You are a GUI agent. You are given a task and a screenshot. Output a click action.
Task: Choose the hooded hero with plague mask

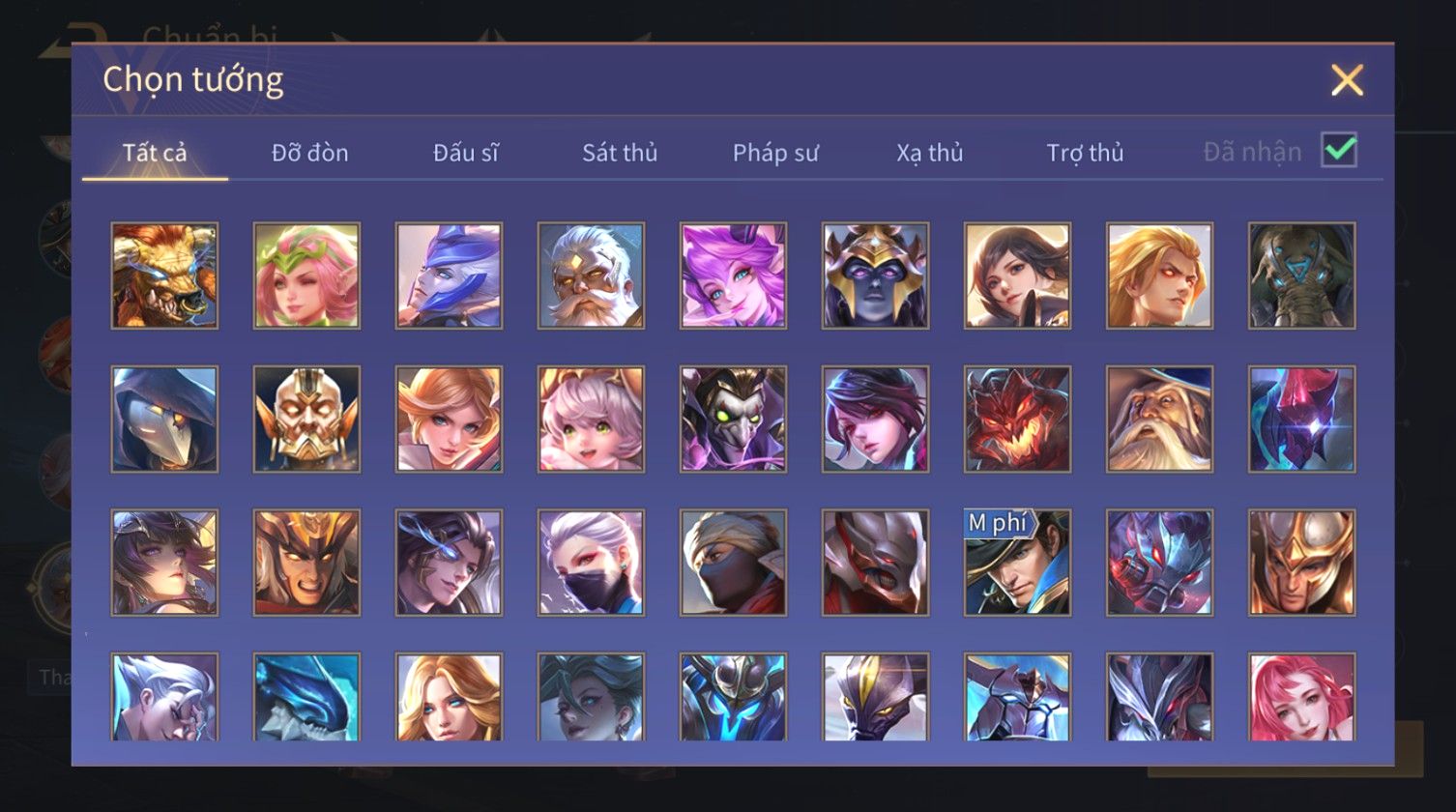click(164, 419)
